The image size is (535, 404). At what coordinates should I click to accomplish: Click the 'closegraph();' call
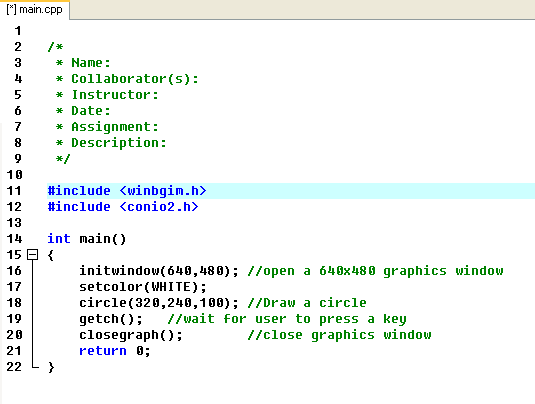(x=131, y=335)
